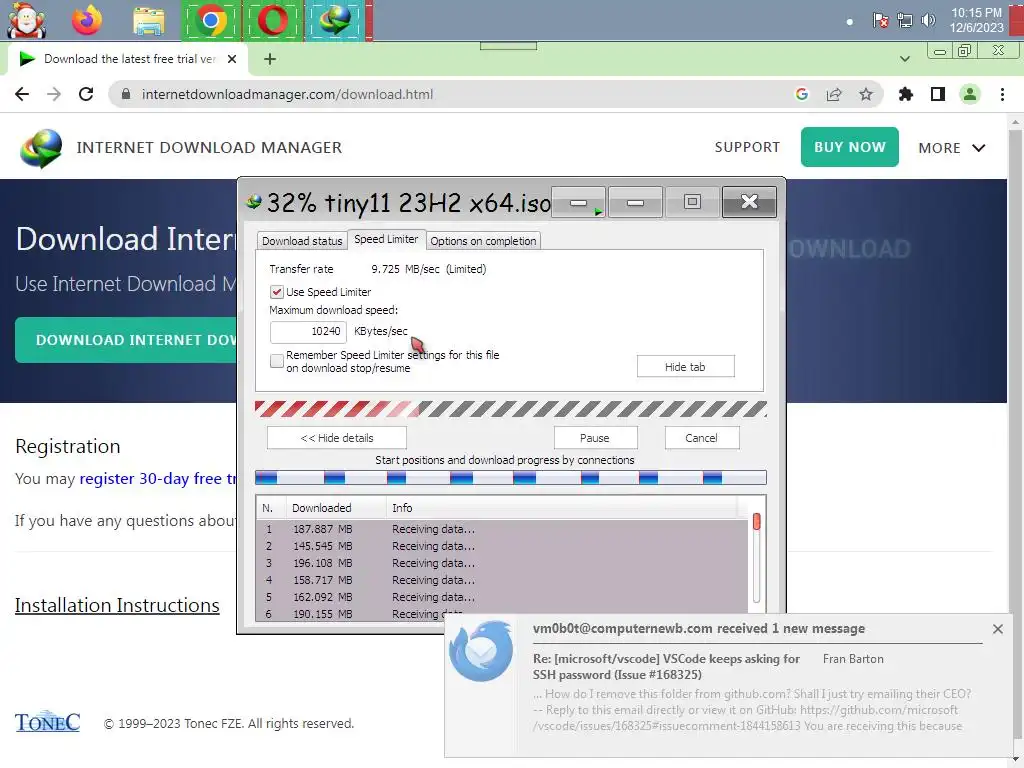1024x768 pixels.
Task: Select the Speed Limiter tab
Action: (x=386, y=240)
